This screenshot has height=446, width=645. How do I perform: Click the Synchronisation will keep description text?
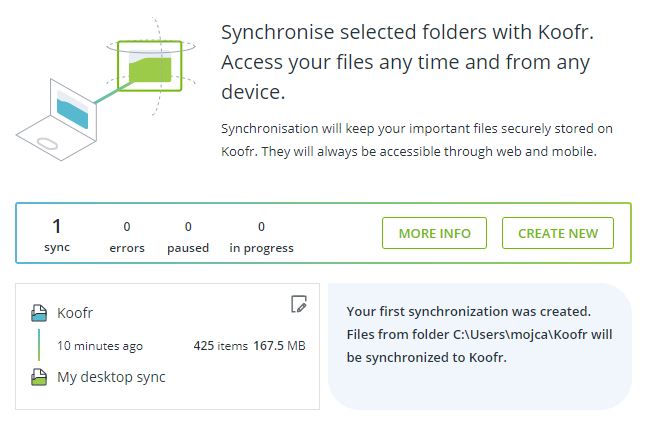[x=417, y=140]
